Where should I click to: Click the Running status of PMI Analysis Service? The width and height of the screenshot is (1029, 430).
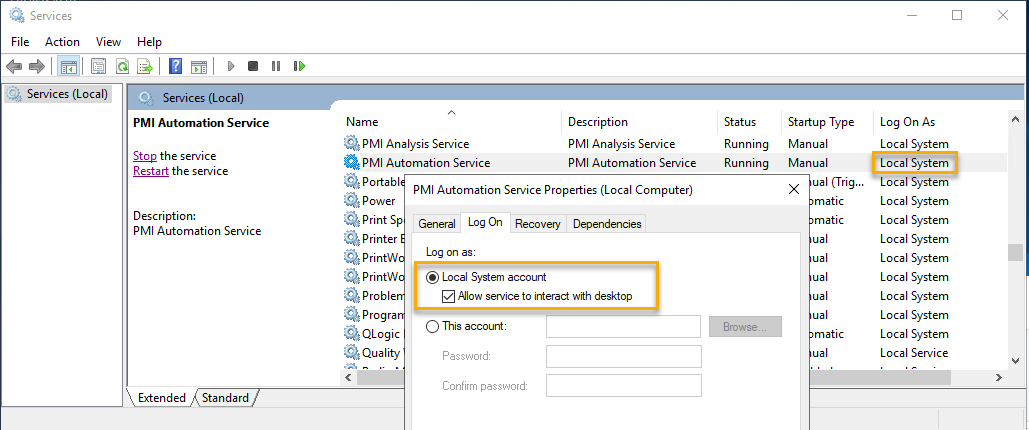pos(746,144)
